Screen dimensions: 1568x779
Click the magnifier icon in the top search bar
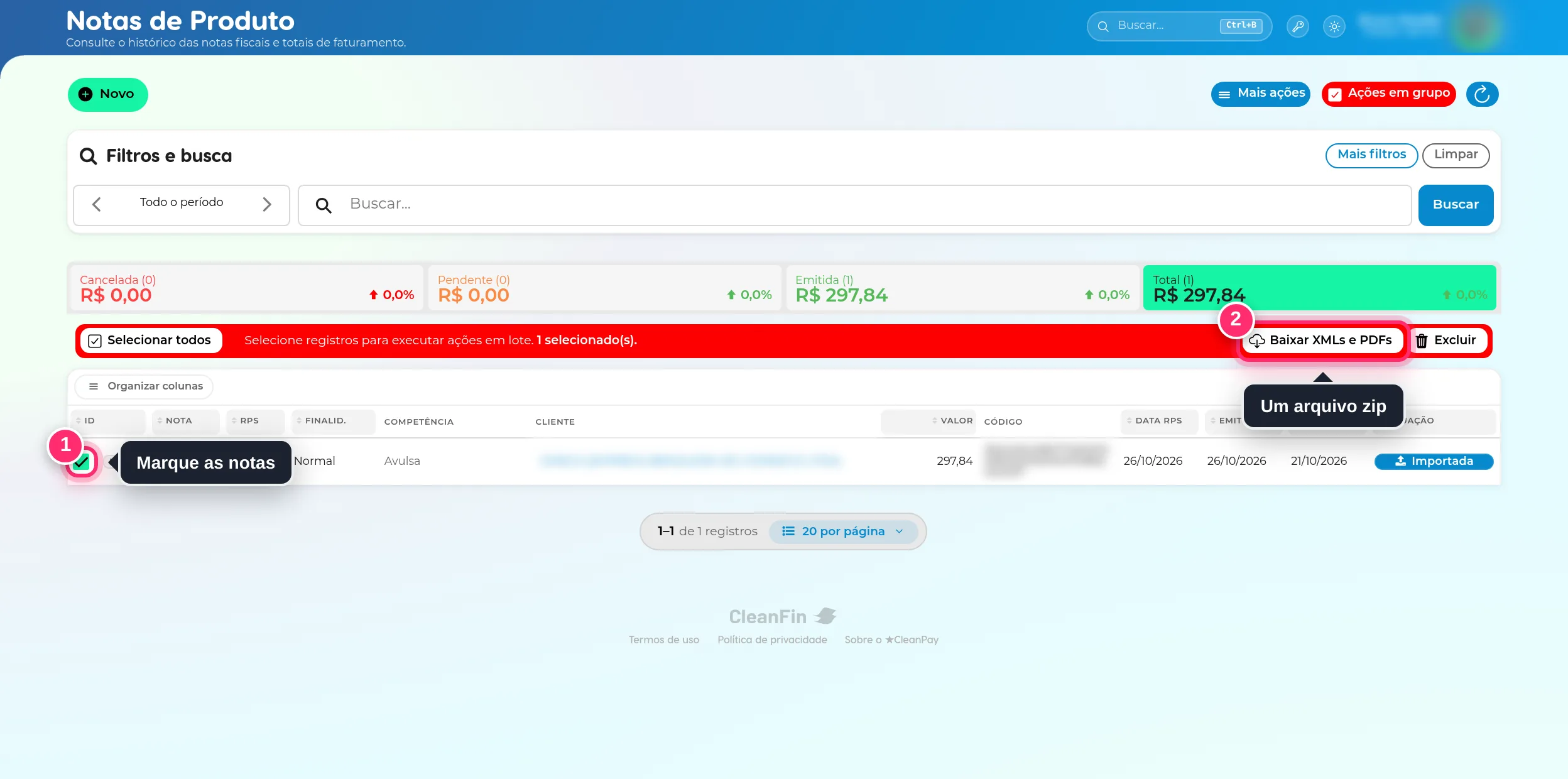[x=1103, y=26]
